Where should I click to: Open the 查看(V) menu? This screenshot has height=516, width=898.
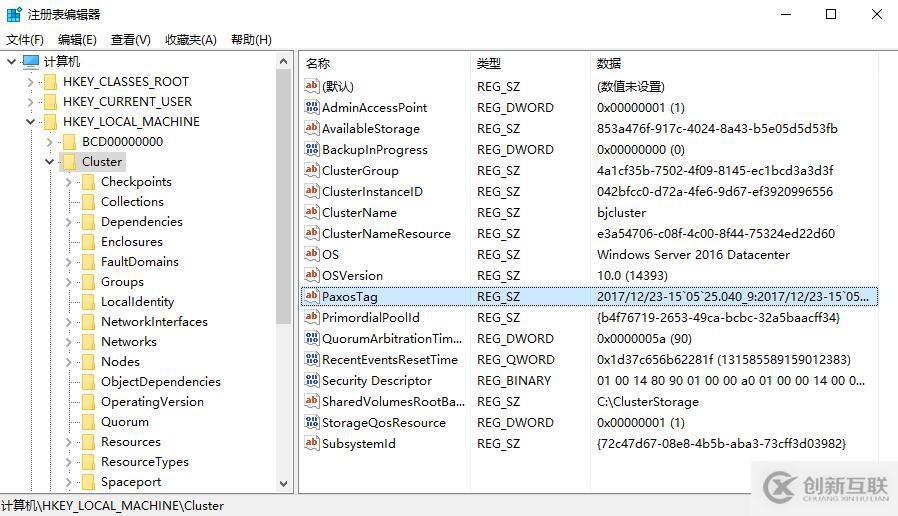pos(131,40)
